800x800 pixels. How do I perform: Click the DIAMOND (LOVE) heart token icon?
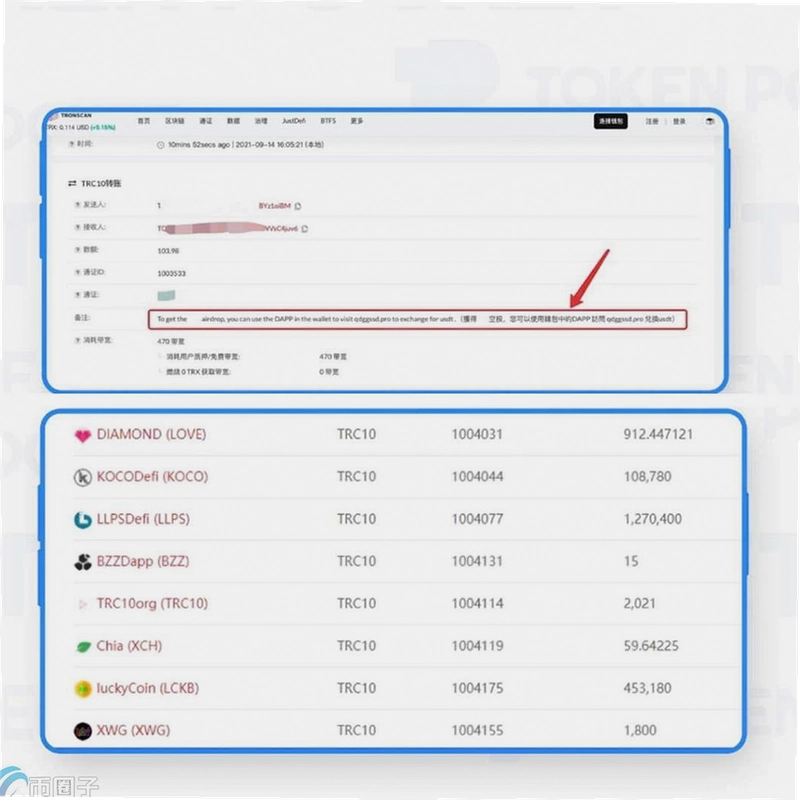tap(83, 436)
